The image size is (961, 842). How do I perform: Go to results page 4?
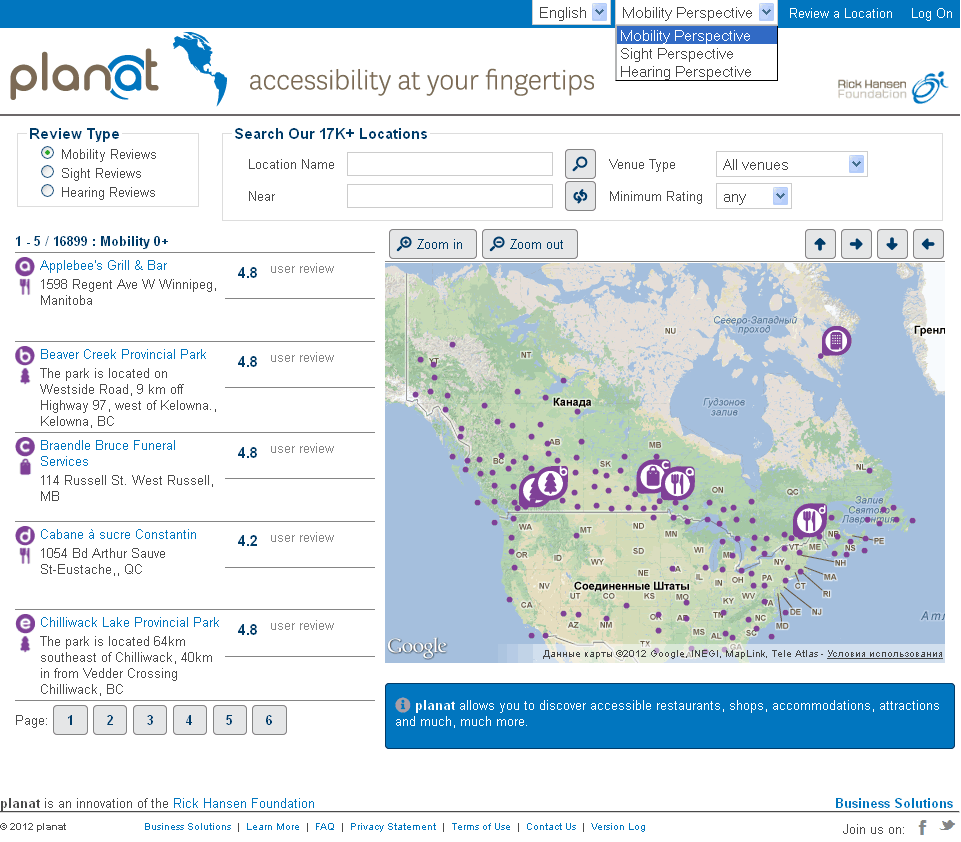(x=189, y=720)
